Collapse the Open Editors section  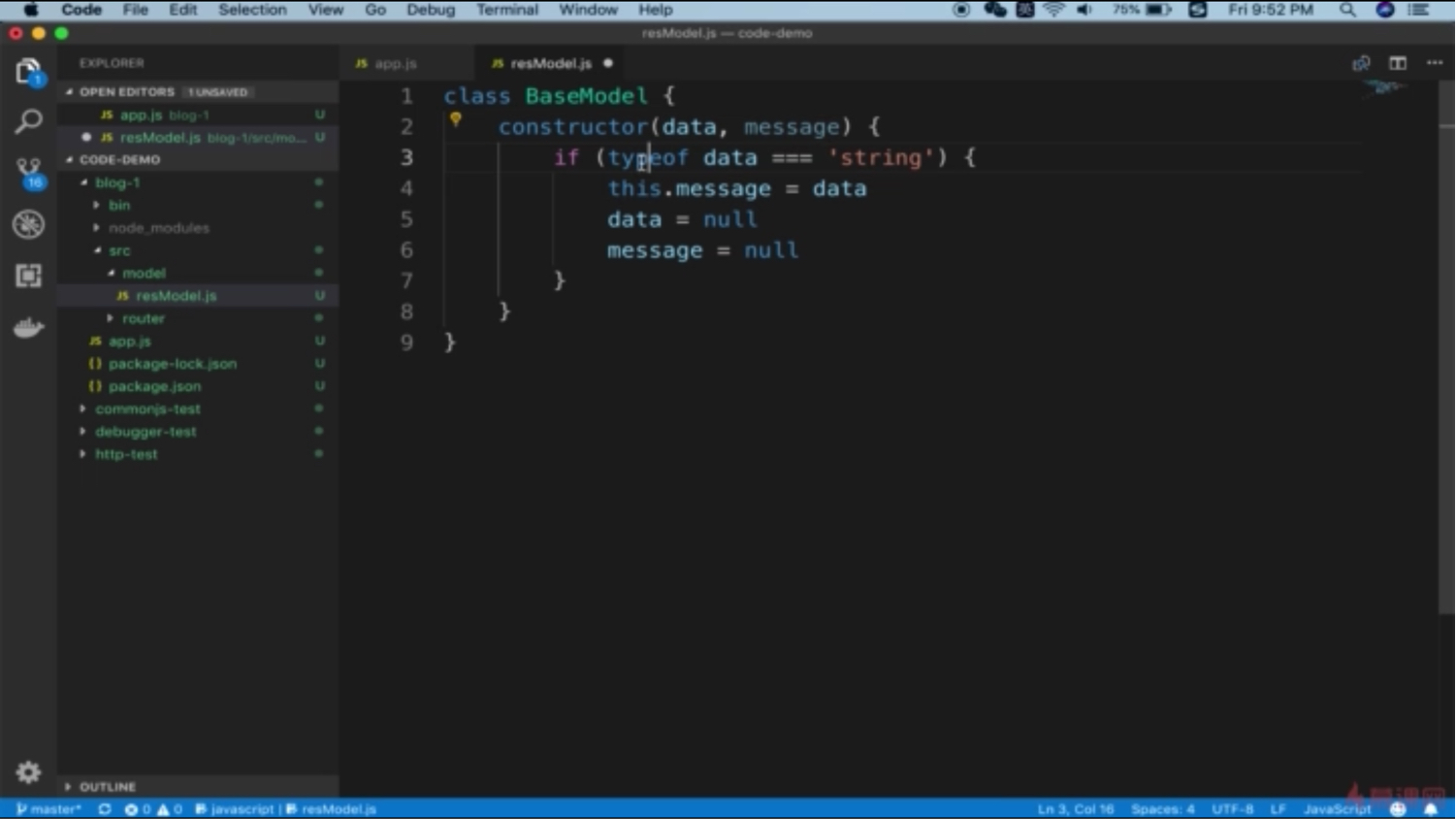(69, 92)
